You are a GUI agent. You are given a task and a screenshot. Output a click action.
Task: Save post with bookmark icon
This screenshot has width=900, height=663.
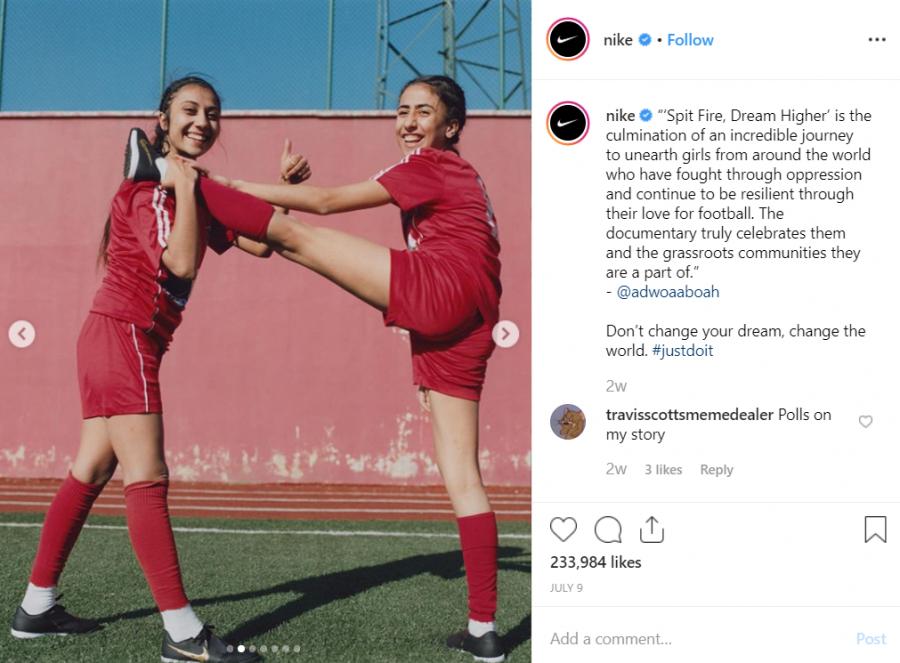(875, 529)
